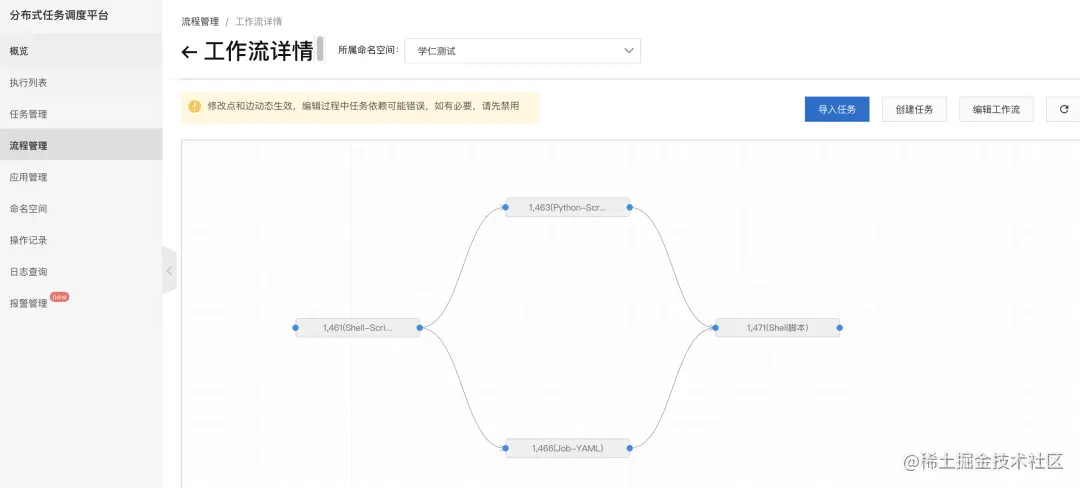This screenshot has width=1080, height=488.
Task: Click the right port of node 1,463
Action: coord(630,207)
